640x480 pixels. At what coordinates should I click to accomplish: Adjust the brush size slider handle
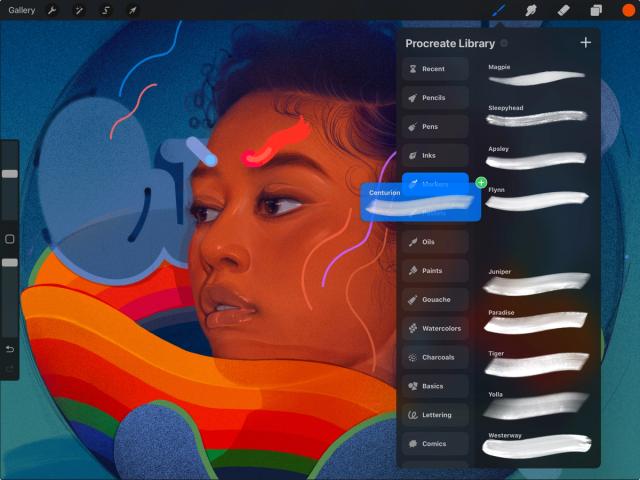pos(10,174)
